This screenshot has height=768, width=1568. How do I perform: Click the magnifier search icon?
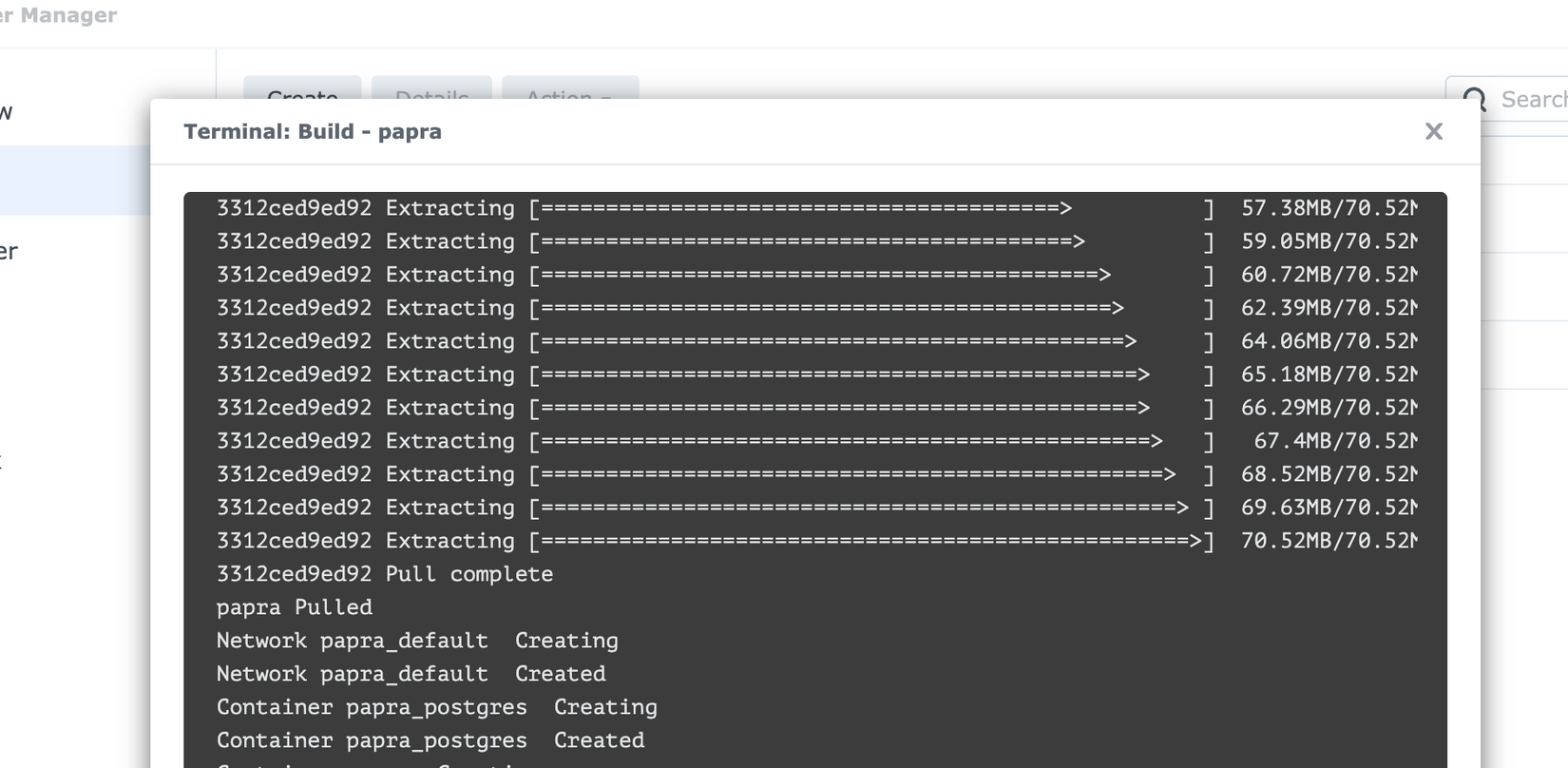[x=1474, y=99]
